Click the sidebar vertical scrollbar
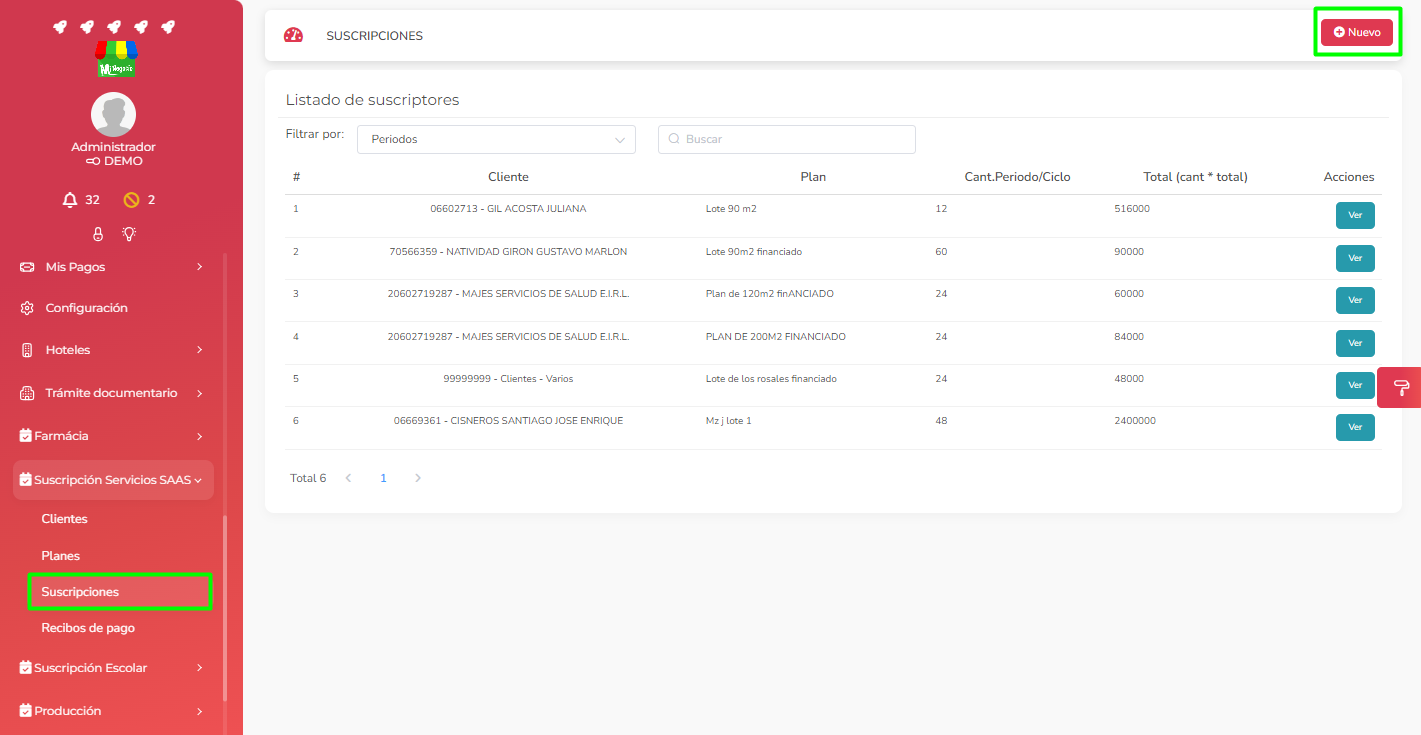 pyautogui.click(x=225, y=607)
